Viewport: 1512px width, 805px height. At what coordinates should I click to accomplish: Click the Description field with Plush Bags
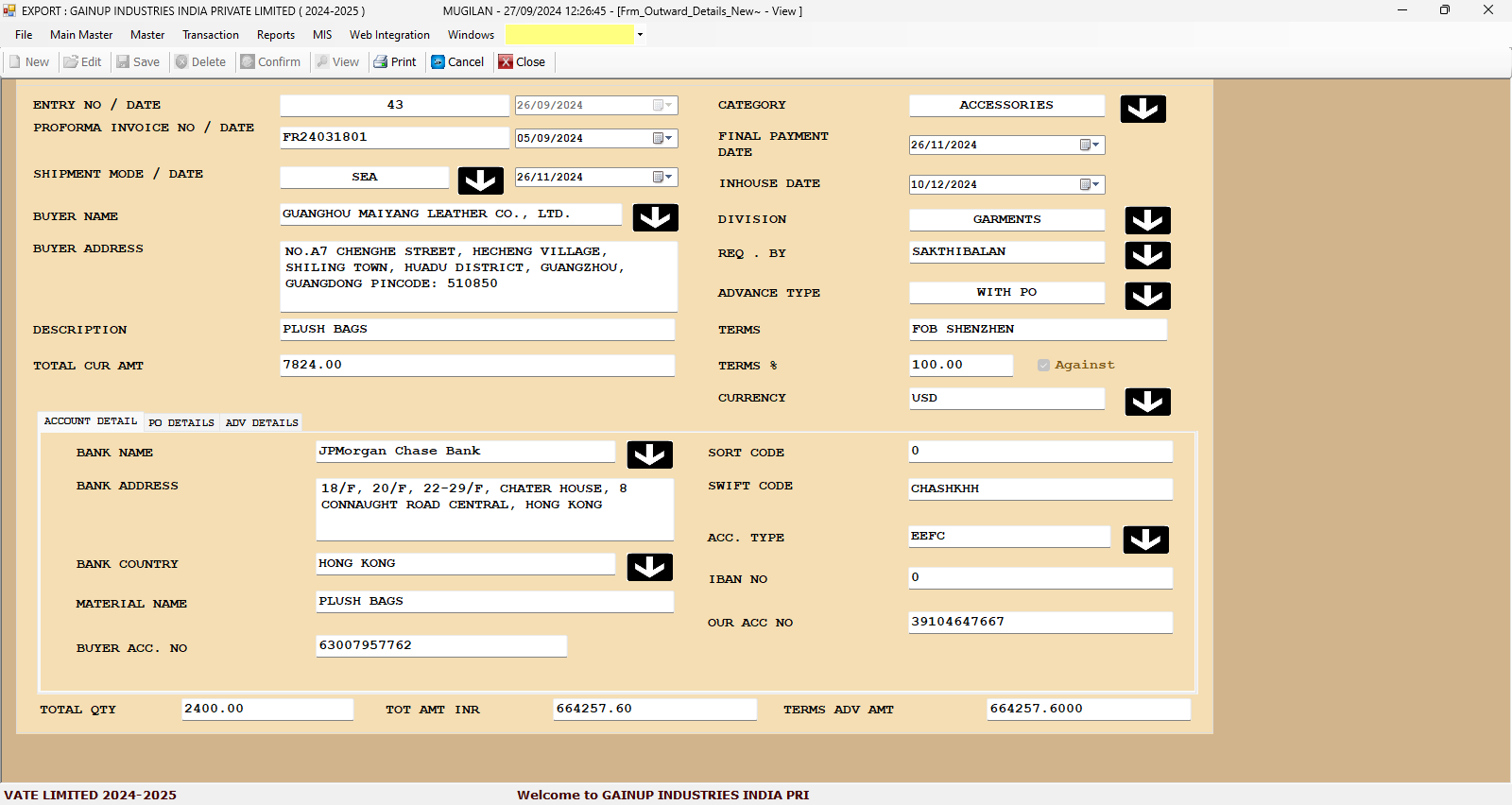(477, 330)
